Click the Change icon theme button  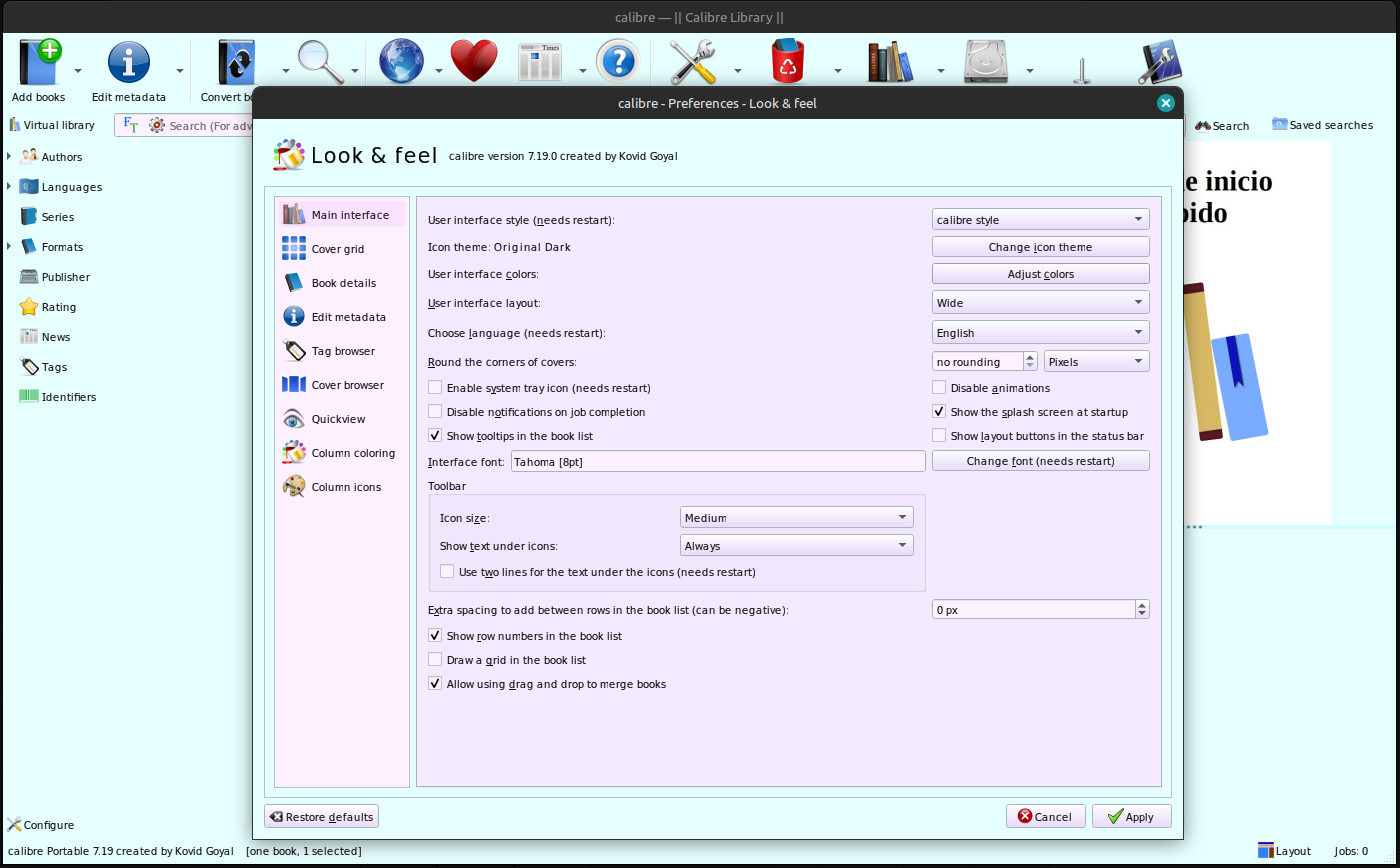(1040, 247)
